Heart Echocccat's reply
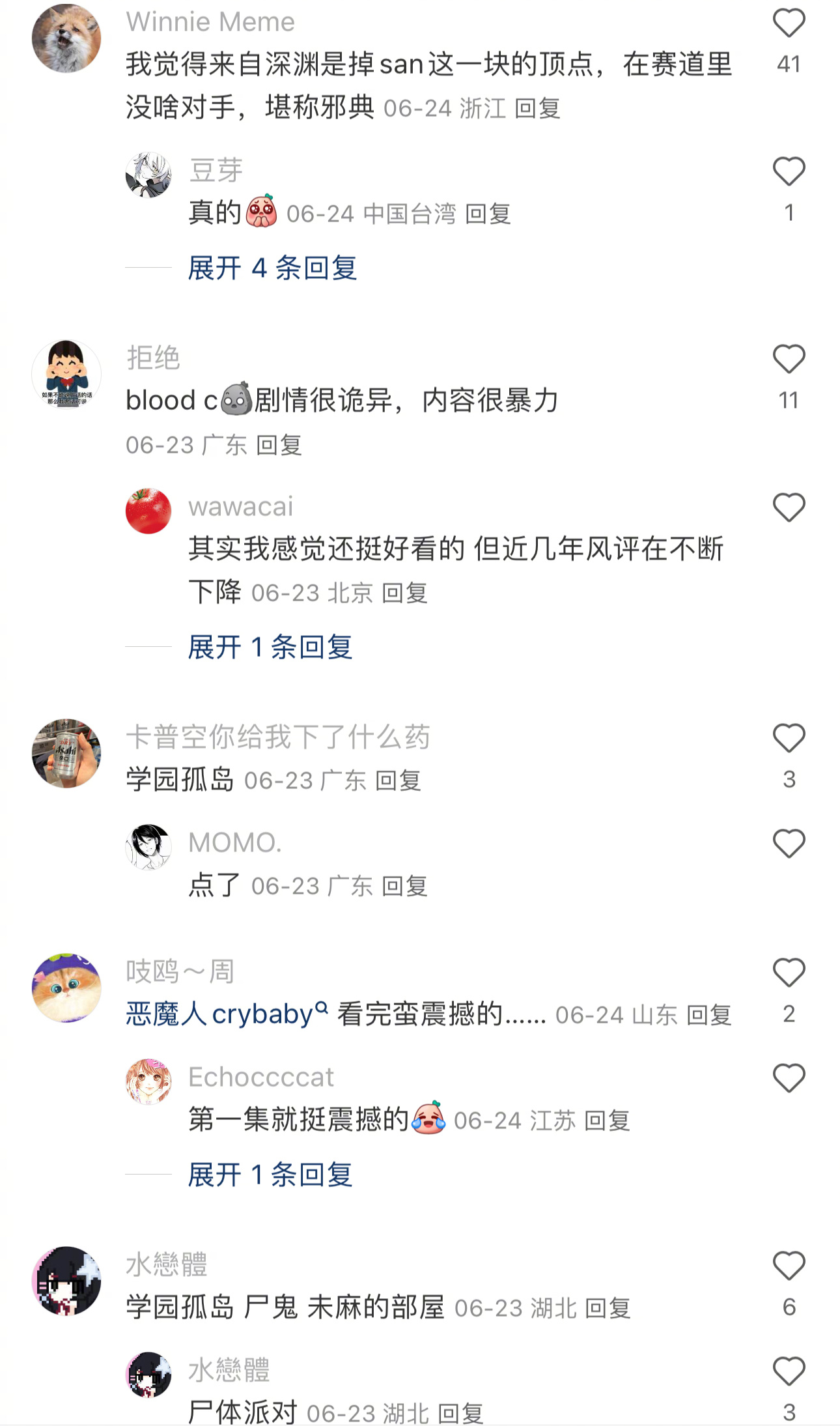The width and height of the screenshot is (840, 1426). [789, 1078]
